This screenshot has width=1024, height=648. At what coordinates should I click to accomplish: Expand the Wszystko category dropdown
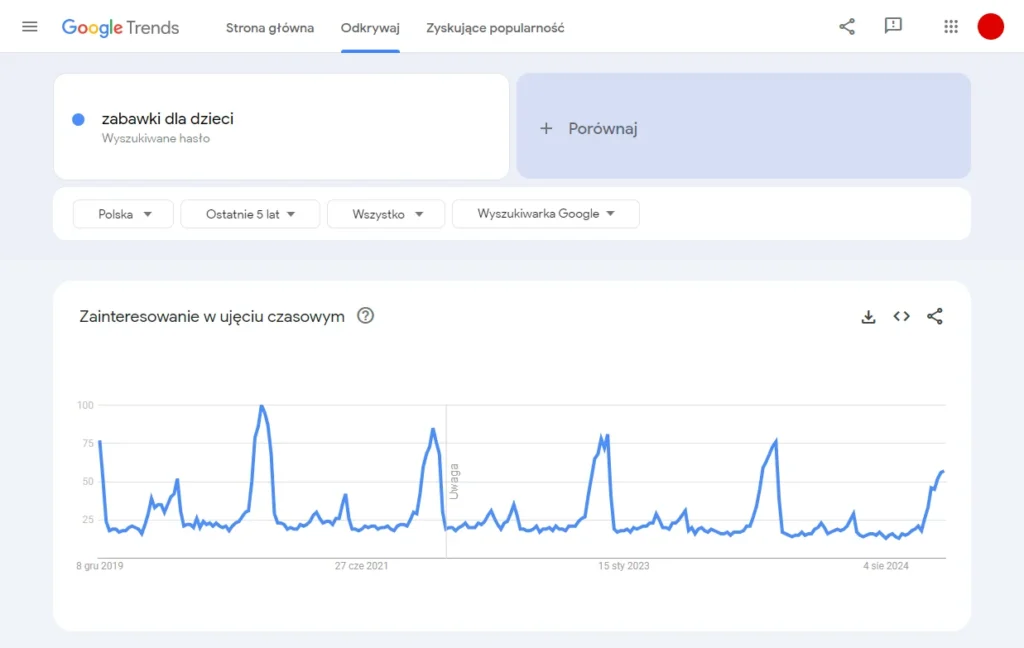pos(386,213)
